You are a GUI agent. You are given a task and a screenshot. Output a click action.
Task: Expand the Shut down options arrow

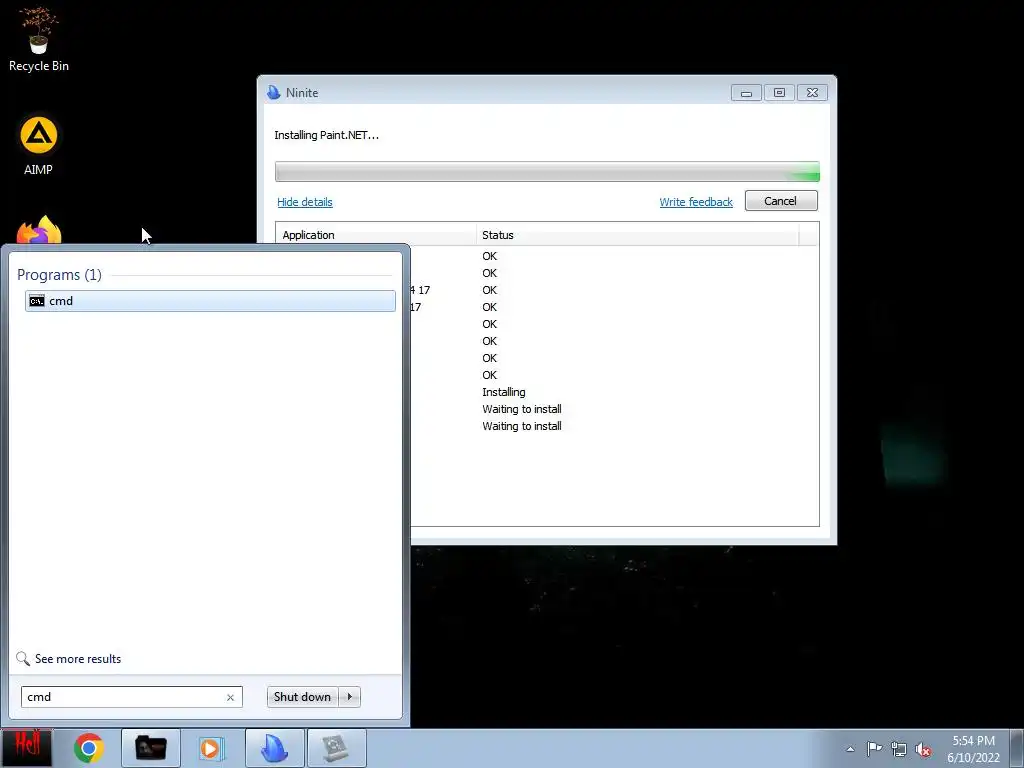point(350,697)
